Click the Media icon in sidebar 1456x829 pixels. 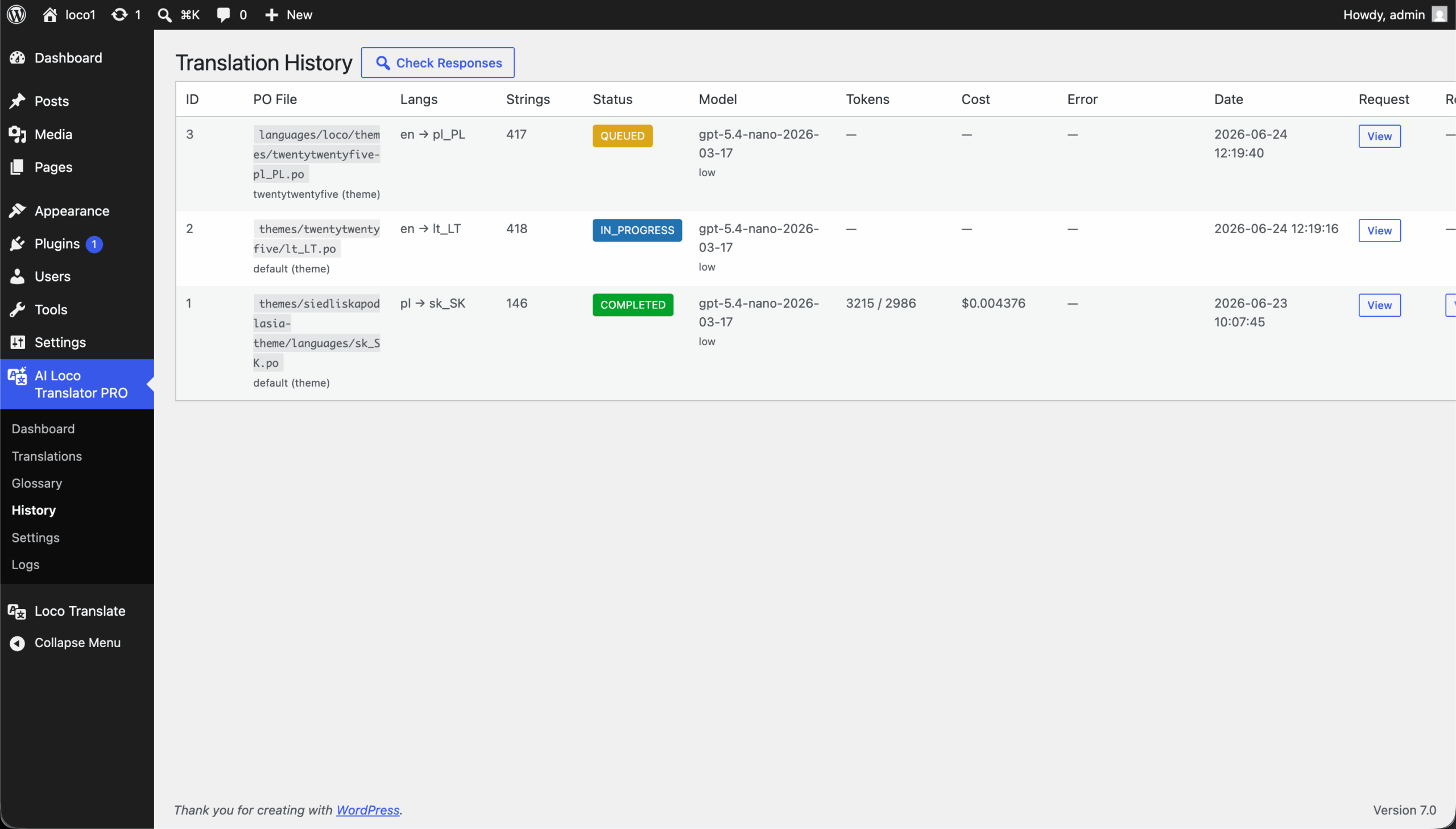pyautogui.click(x=18, y=134)
